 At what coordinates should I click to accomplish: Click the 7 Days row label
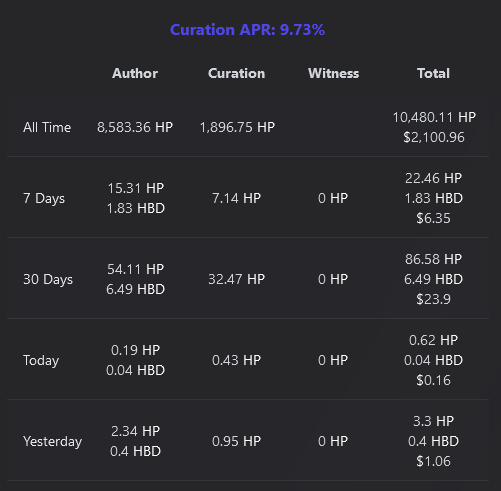click(44, 199)
